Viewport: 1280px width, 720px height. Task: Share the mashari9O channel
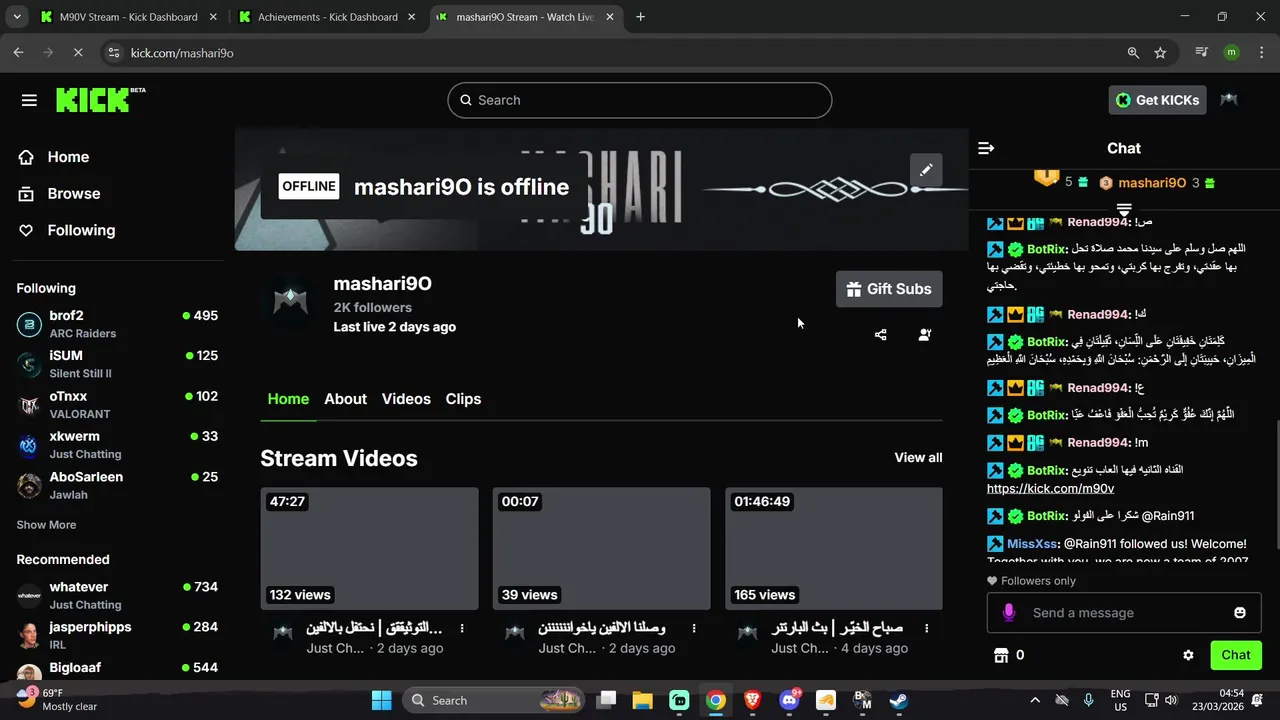(x=880, y=335)
